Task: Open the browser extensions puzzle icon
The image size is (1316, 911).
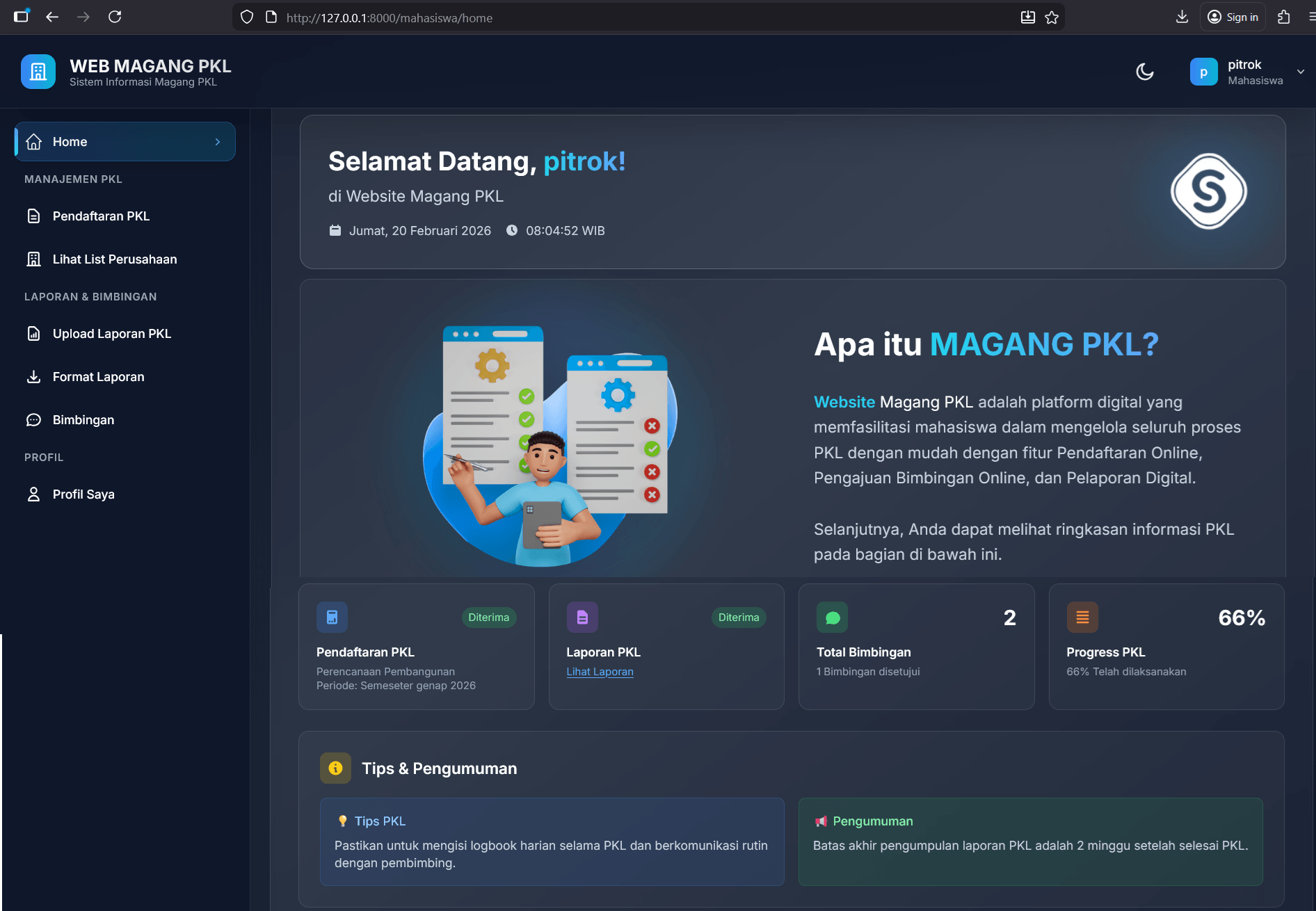Action: [x=1284, y=17]
